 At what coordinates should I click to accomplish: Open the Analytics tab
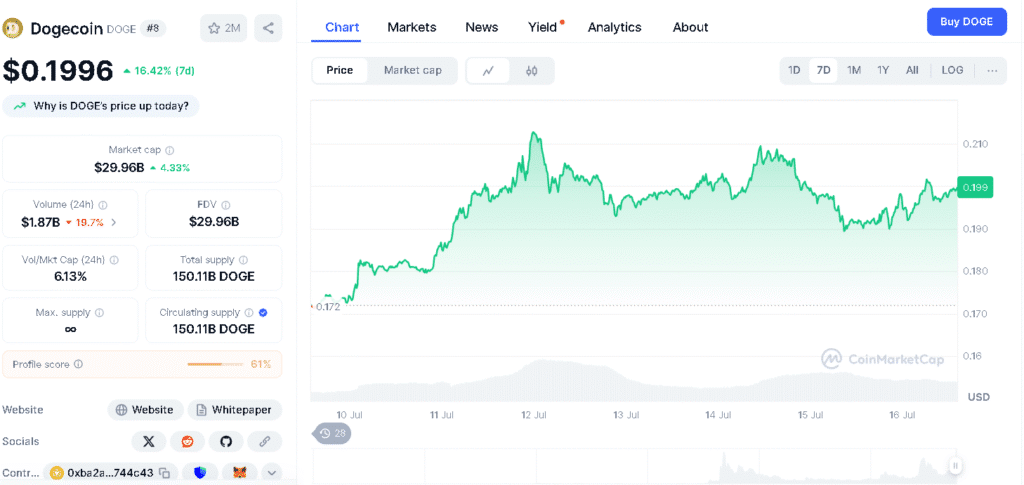coord(614,27)
